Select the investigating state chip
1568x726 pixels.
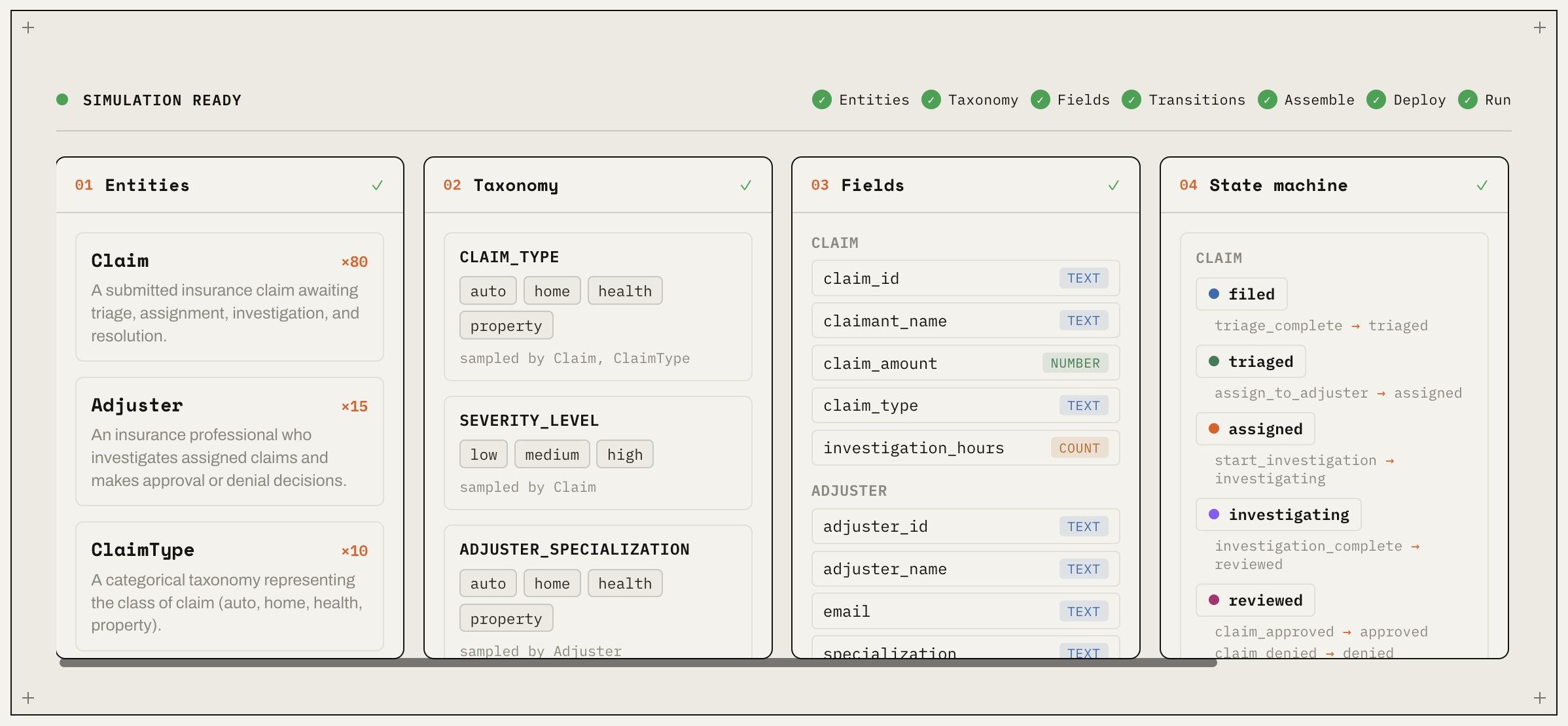pyautogui.click(x=1279, y=515)
